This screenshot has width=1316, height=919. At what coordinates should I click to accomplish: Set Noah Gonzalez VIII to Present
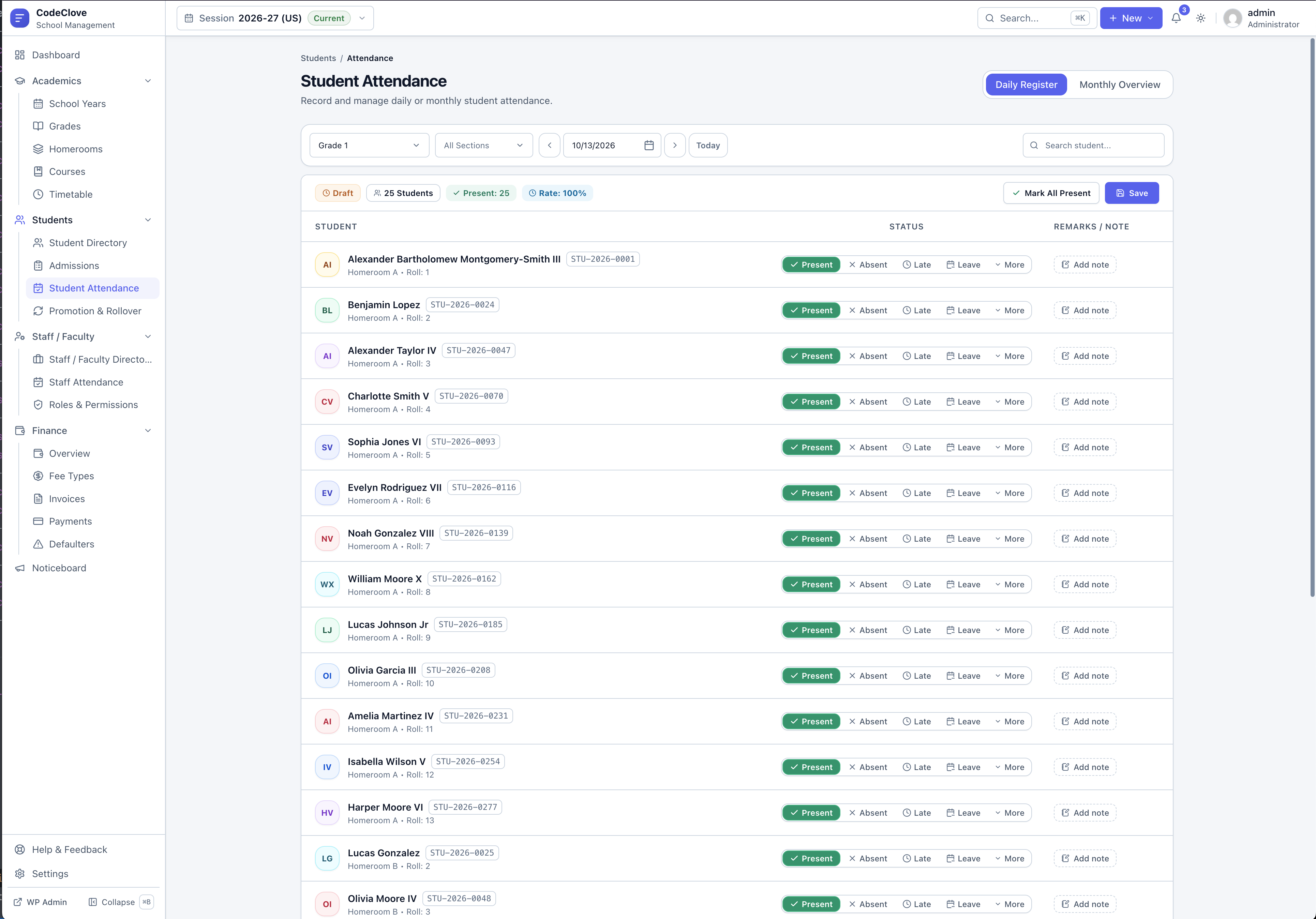(x=812, y=539)
